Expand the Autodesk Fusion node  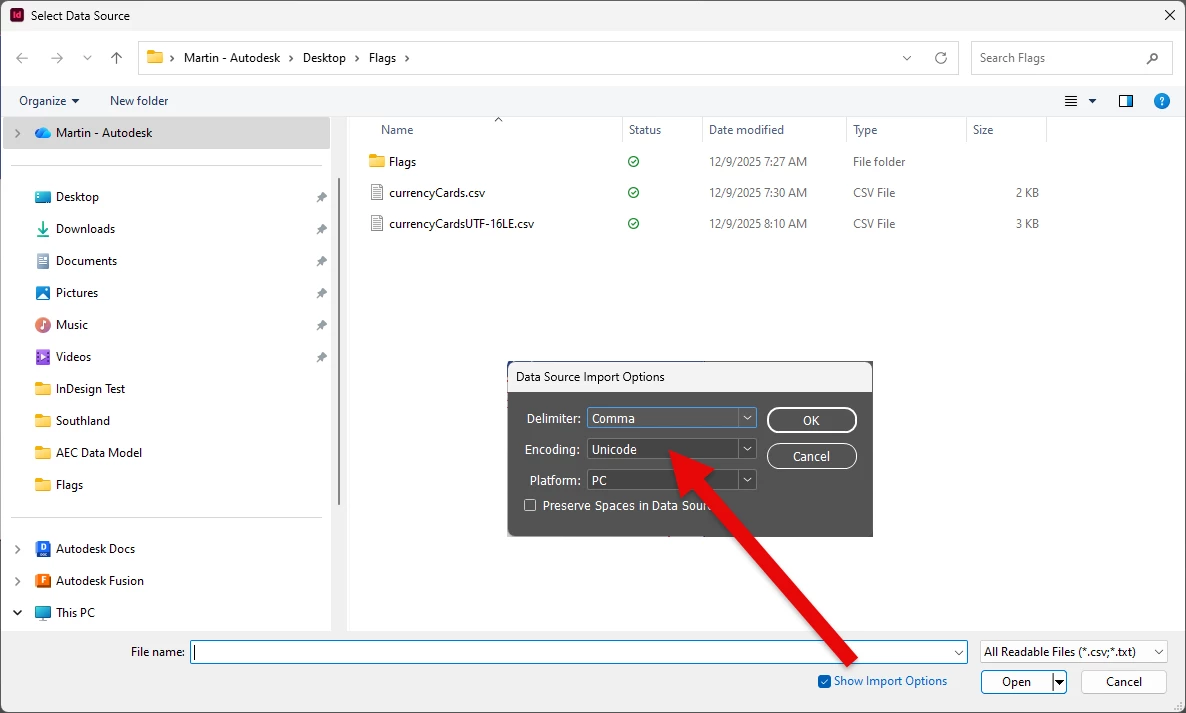point(17,581)
